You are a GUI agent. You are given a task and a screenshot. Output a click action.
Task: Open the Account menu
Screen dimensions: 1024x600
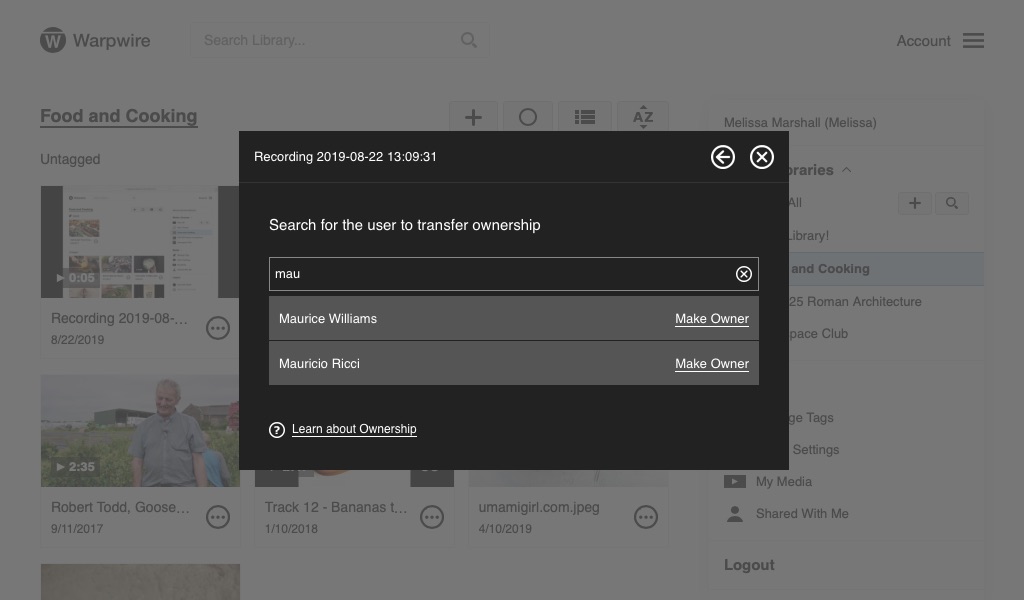pos(923,41)
